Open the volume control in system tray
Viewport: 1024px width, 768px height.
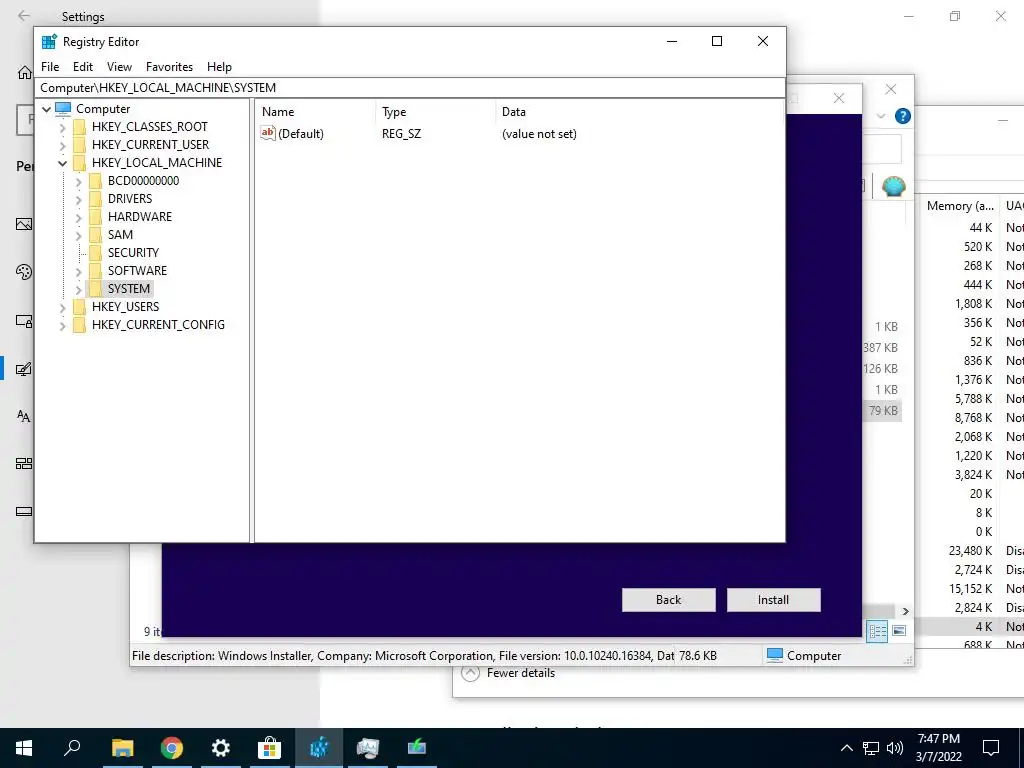click(x=895, y=748)
